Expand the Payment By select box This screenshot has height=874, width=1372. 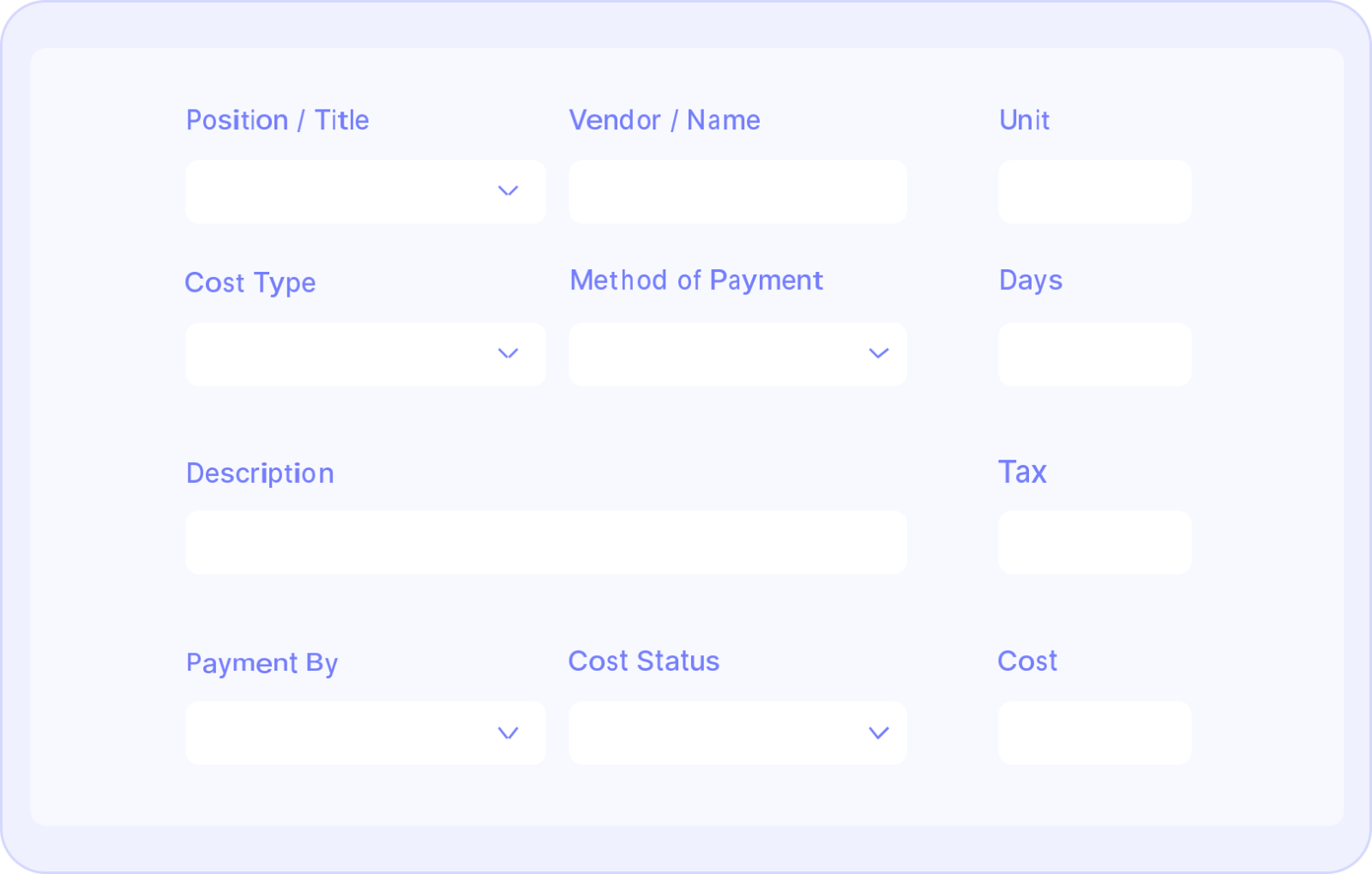pos(343,732)
